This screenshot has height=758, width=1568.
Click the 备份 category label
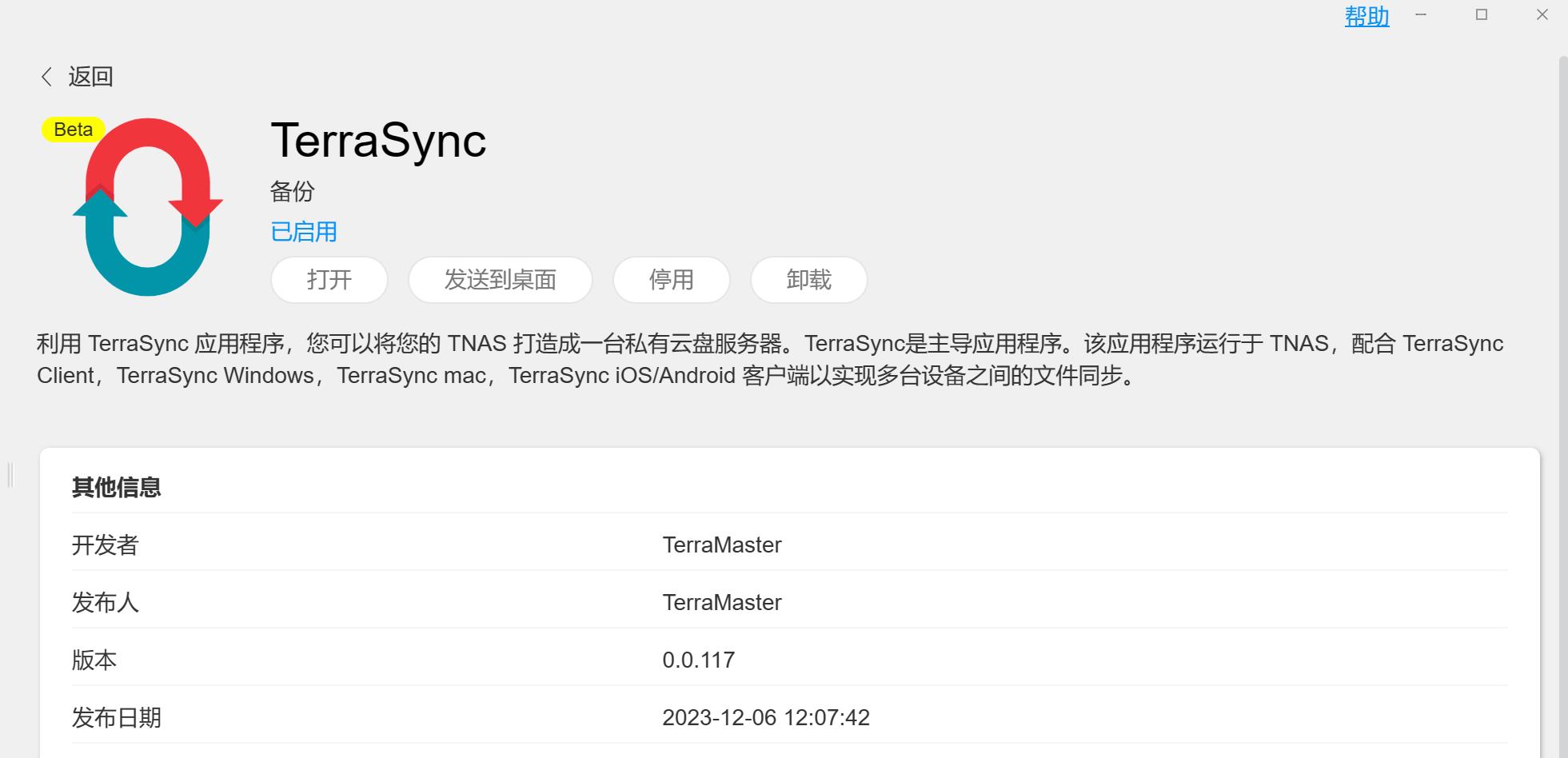pyautogui.click(x=293, y=191)
